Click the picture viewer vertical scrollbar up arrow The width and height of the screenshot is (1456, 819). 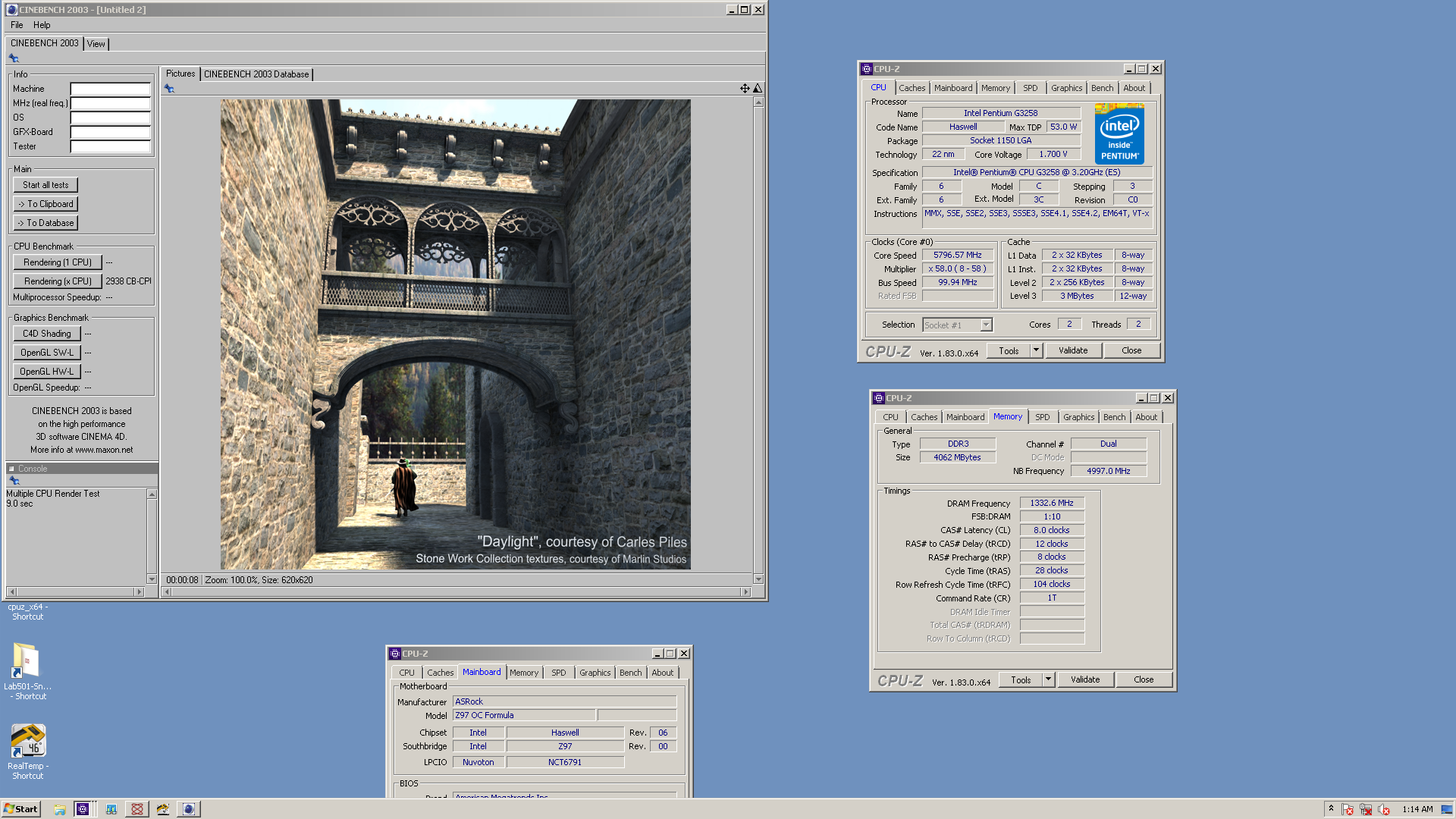(x=758, y=102)
